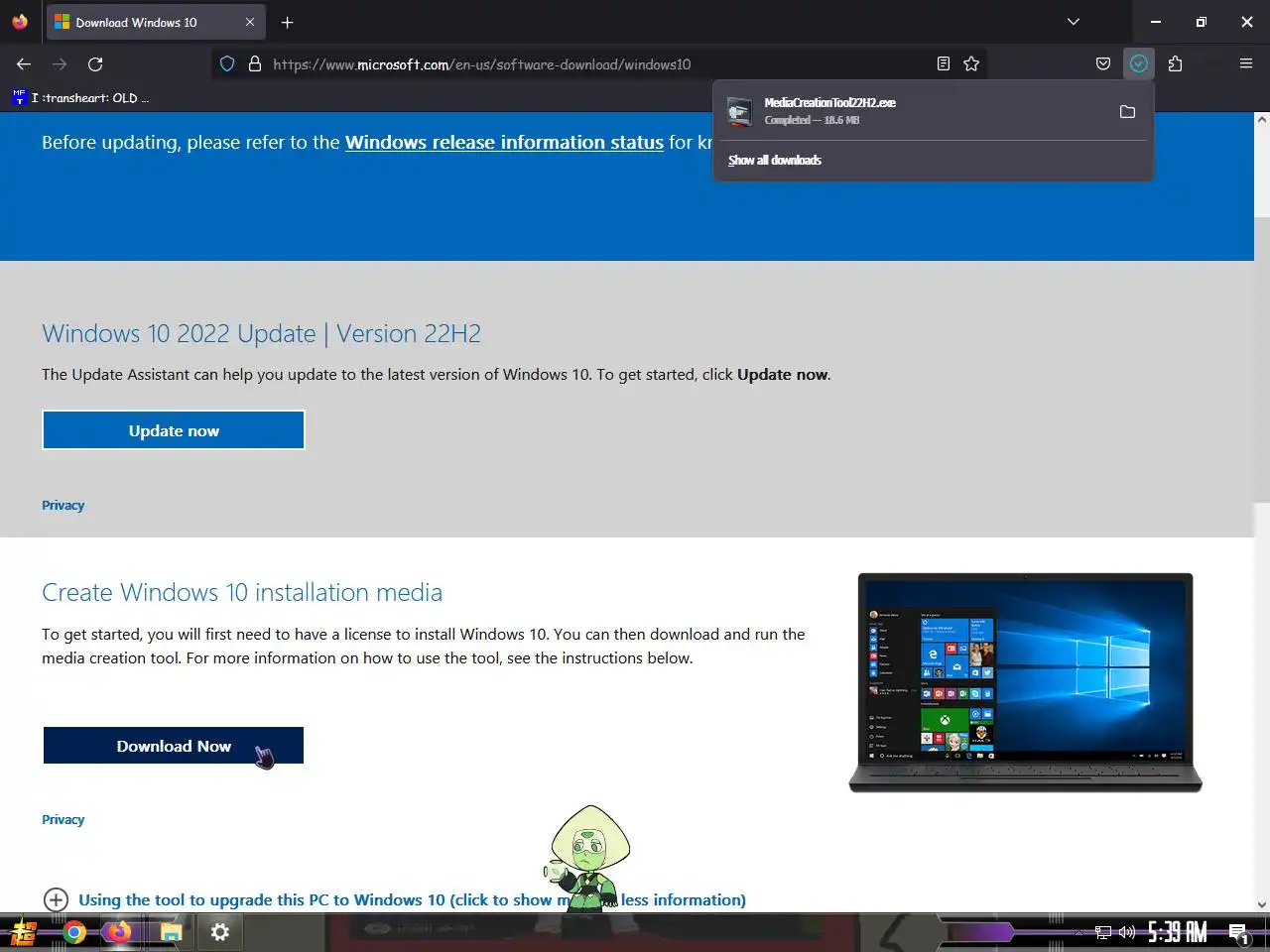Open a new tab
This screenshot has width=1270, height=952.
287,22
